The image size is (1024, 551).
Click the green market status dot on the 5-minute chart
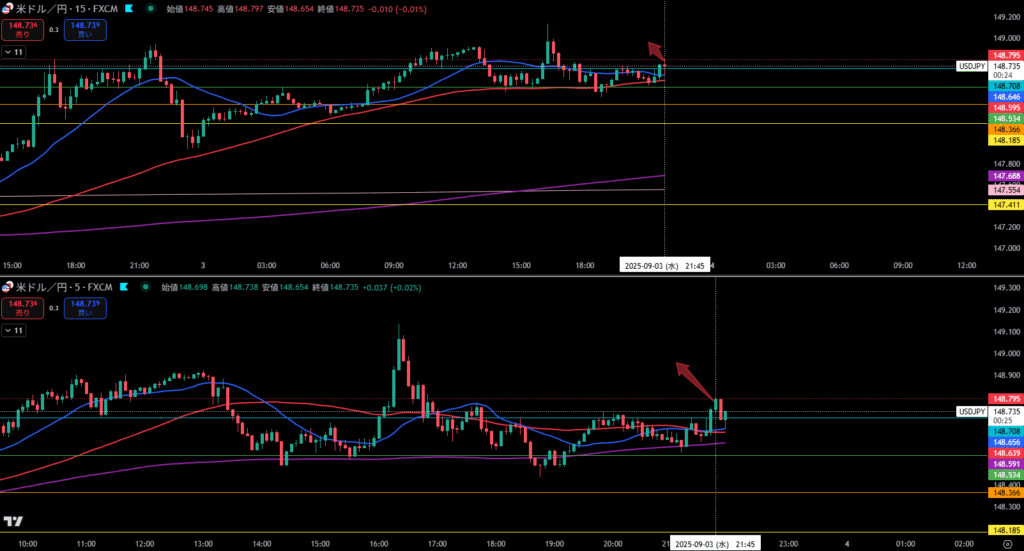pyautogui.click(x=146, y=287)
